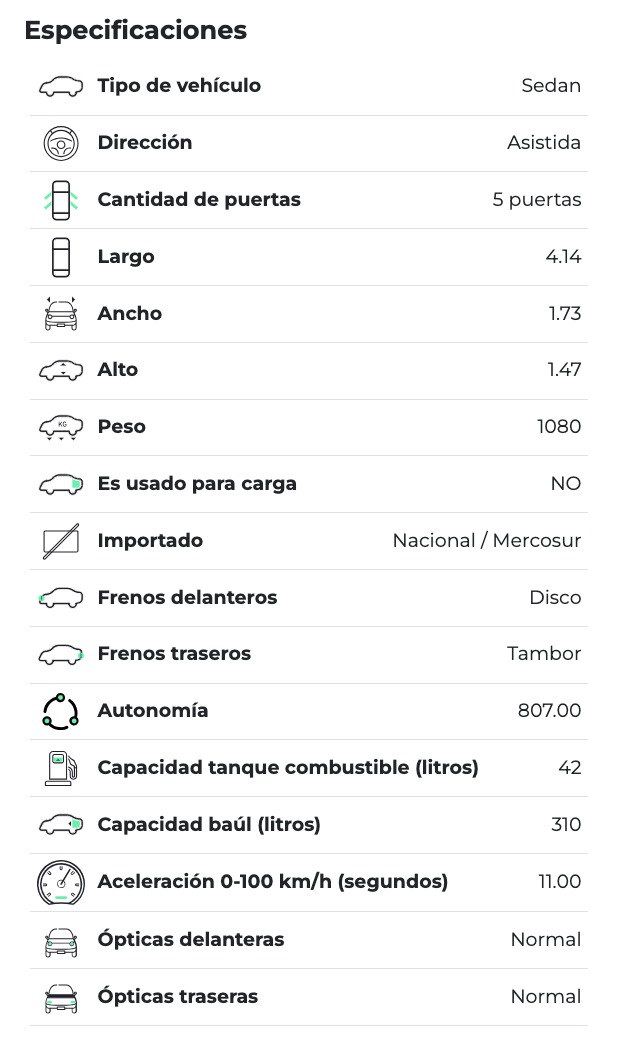620x1044 pixels.
Task: Click the Nacional / Mercosur value
Action: pyautogui.click(x=486, y=541)
